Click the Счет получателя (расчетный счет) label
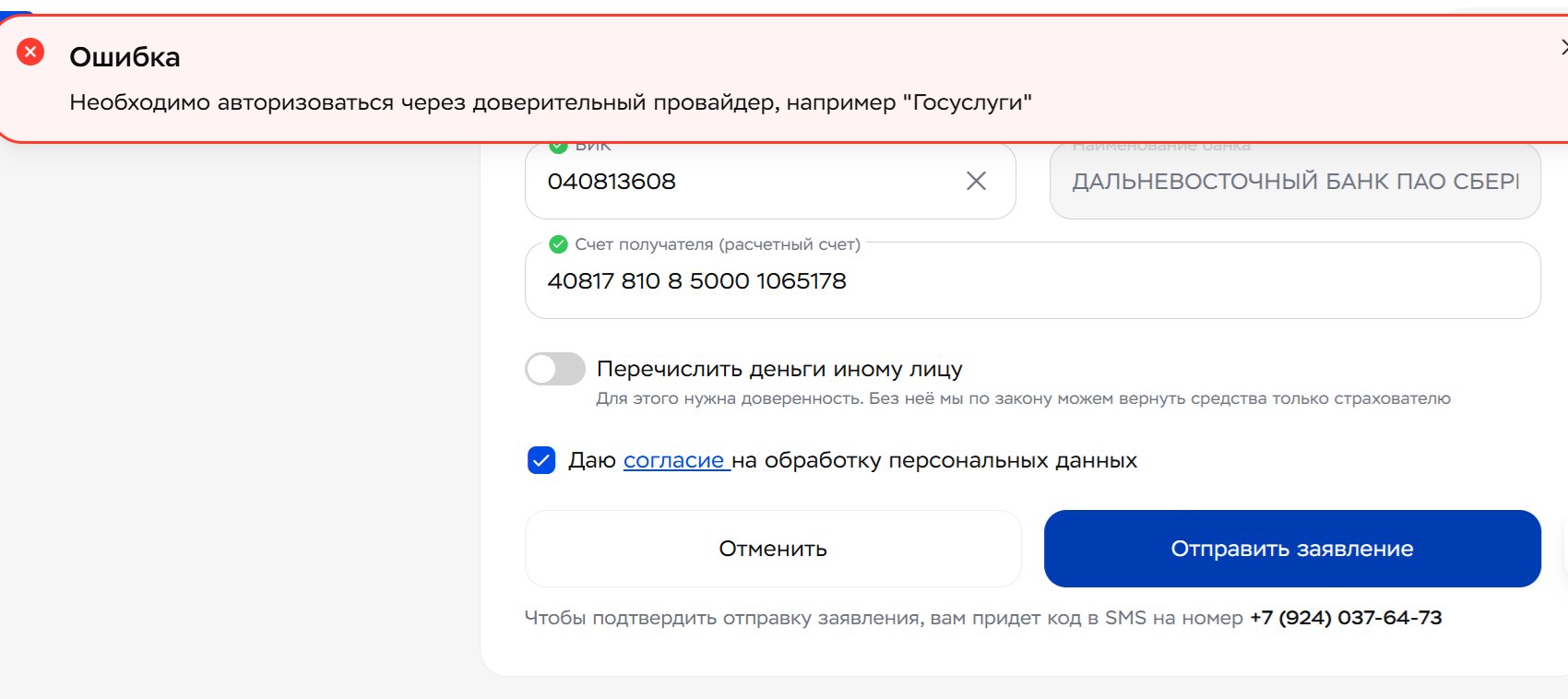The image size is (1568, 699). click(x=717, y=244)
